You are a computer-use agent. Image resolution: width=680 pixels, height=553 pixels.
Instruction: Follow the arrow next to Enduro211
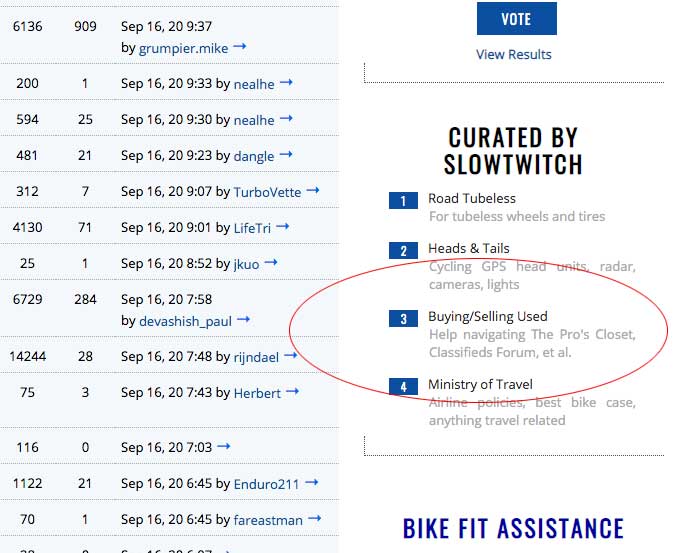311,482
